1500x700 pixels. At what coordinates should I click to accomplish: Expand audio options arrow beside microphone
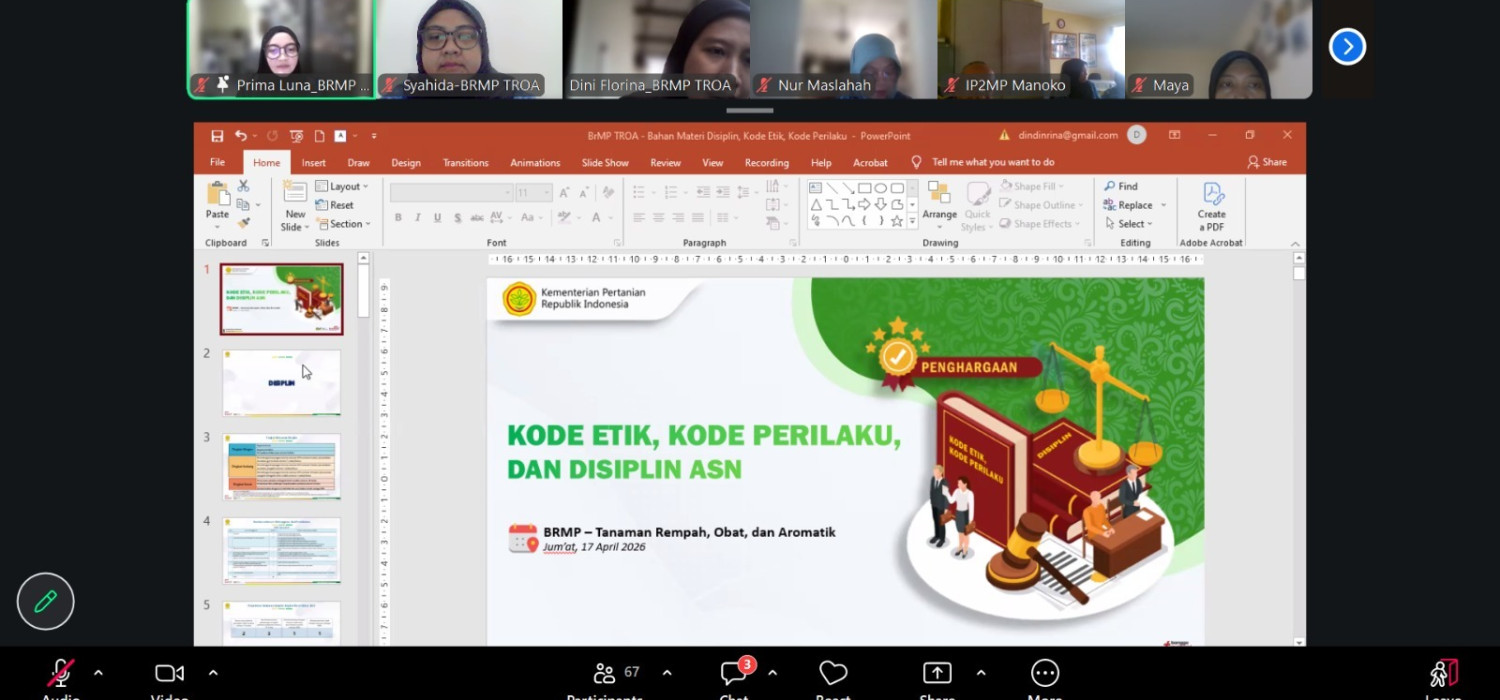(x=98, y=673)
